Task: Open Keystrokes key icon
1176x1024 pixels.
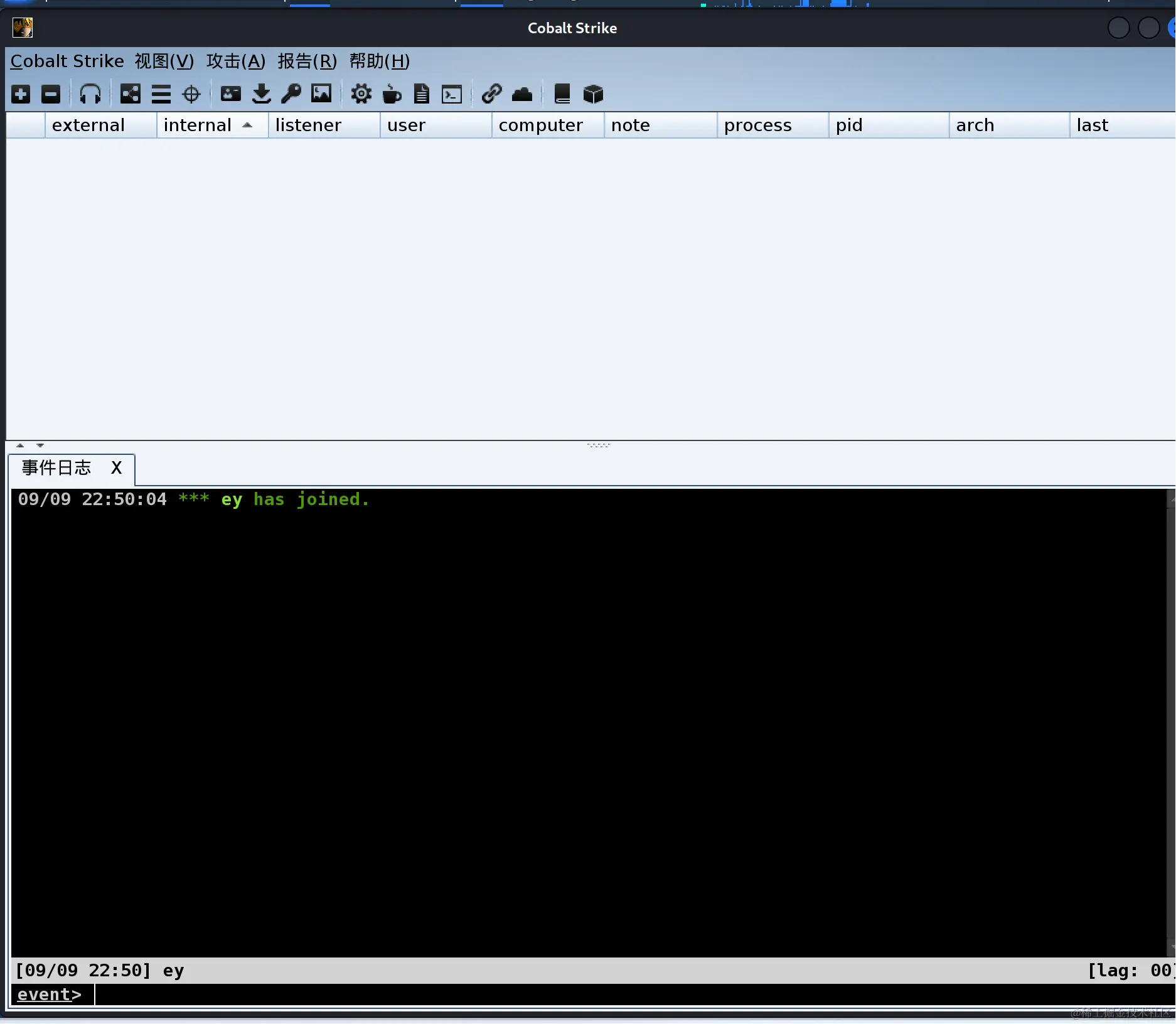Action: (291, 94)
